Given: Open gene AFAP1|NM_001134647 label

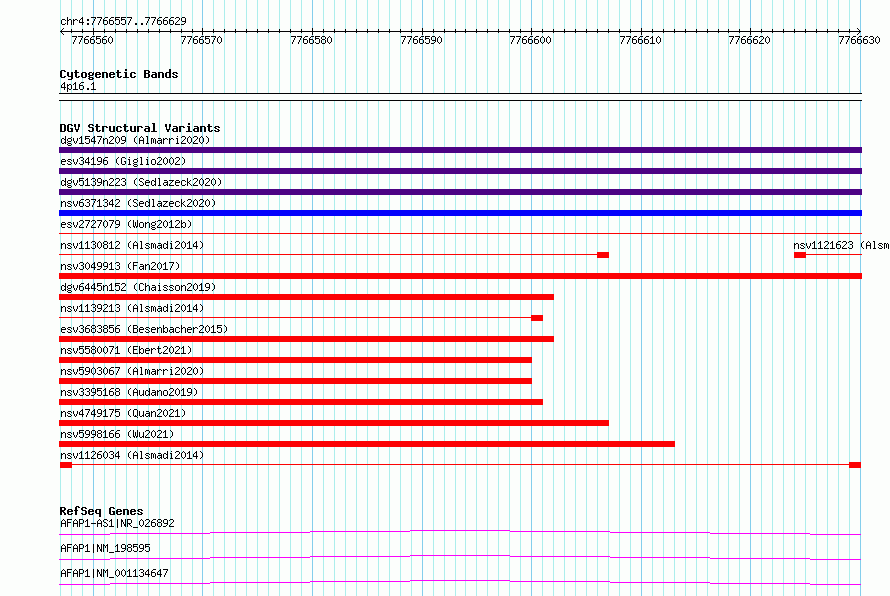Looking at the screenshot, I should (x=114, y=573).
